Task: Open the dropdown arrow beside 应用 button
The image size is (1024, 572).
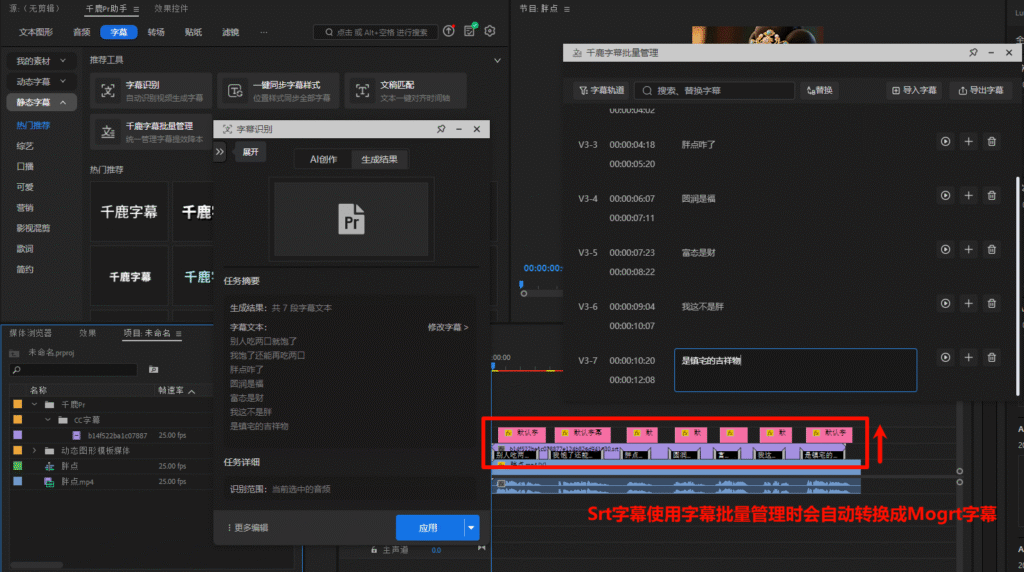Action: [x=471, y=528]
